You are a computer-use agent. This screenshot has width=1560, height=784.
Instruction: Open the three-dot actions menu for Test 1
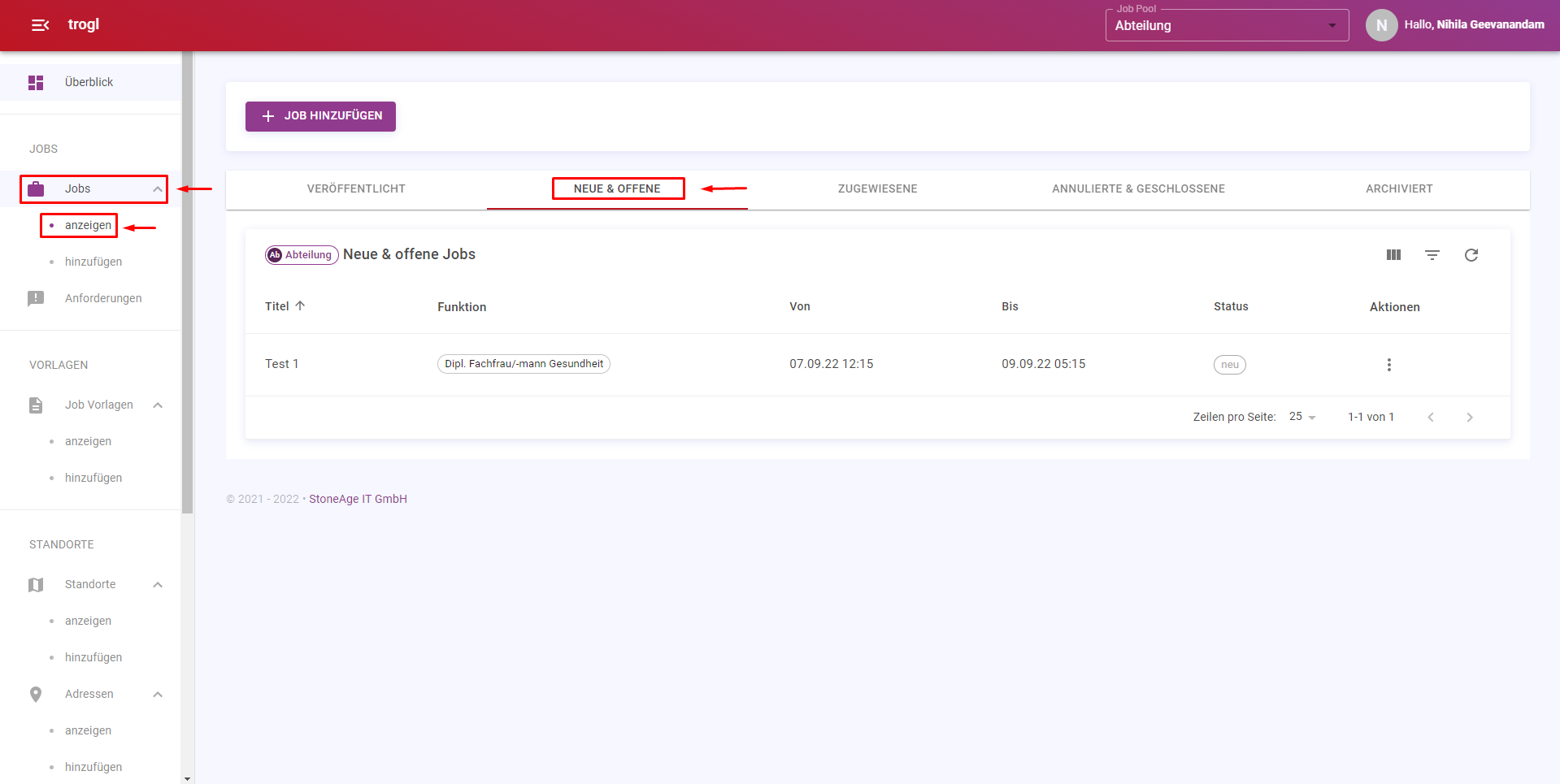1388,365
